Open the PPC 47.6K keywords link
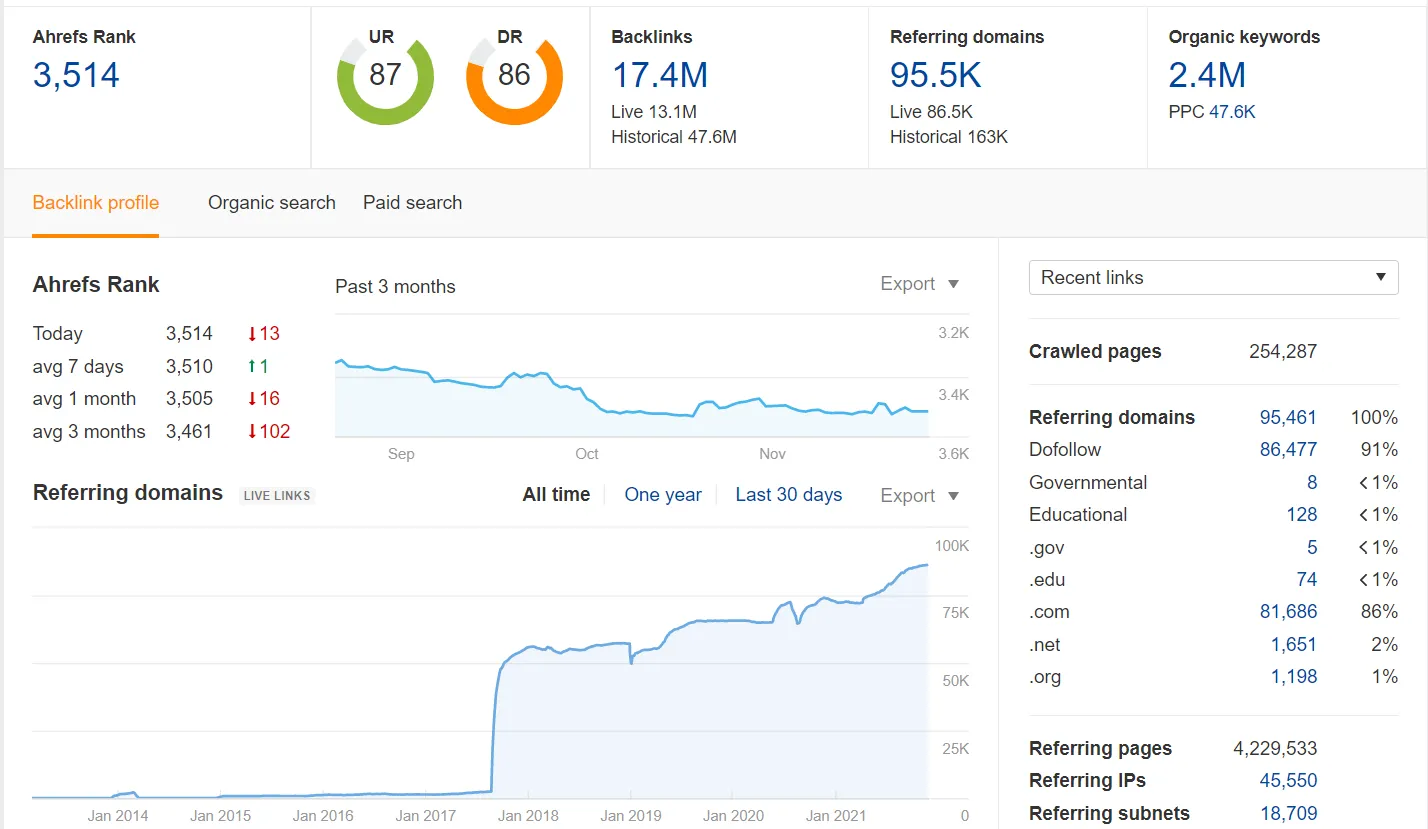Image resolution: width=1428 pixels, height=829 pixels. [1232, 112]
